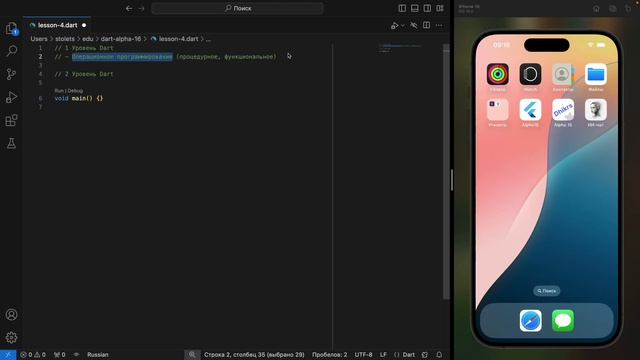Click the Home button in simulator toolbar
The width and height of the screenshot is (640, 360).
(x=596, y=9)
